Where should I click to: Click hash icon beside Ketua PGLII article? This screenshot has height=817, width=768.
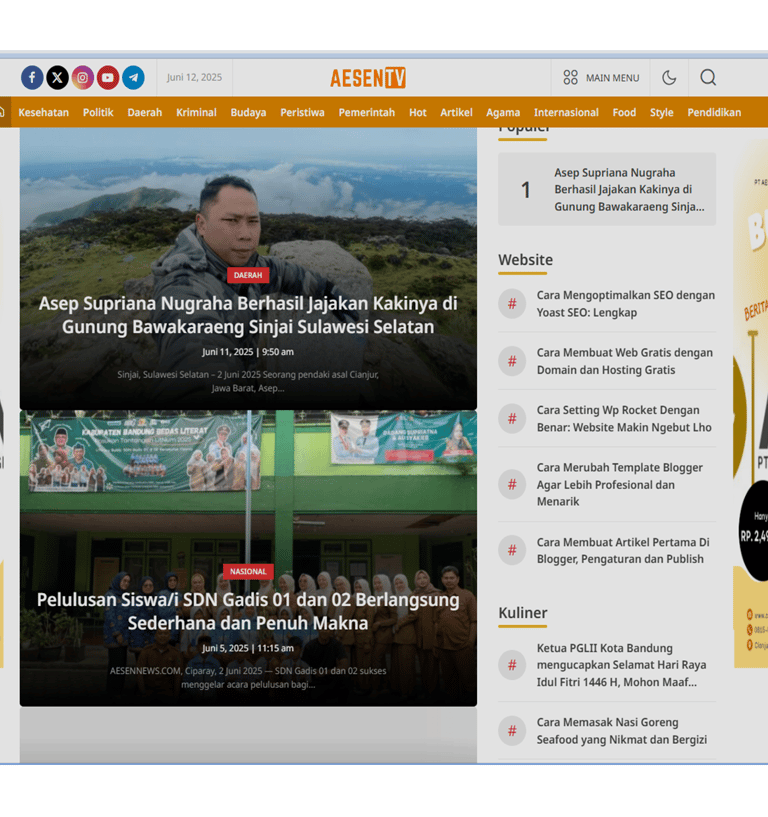coord(512,665)
